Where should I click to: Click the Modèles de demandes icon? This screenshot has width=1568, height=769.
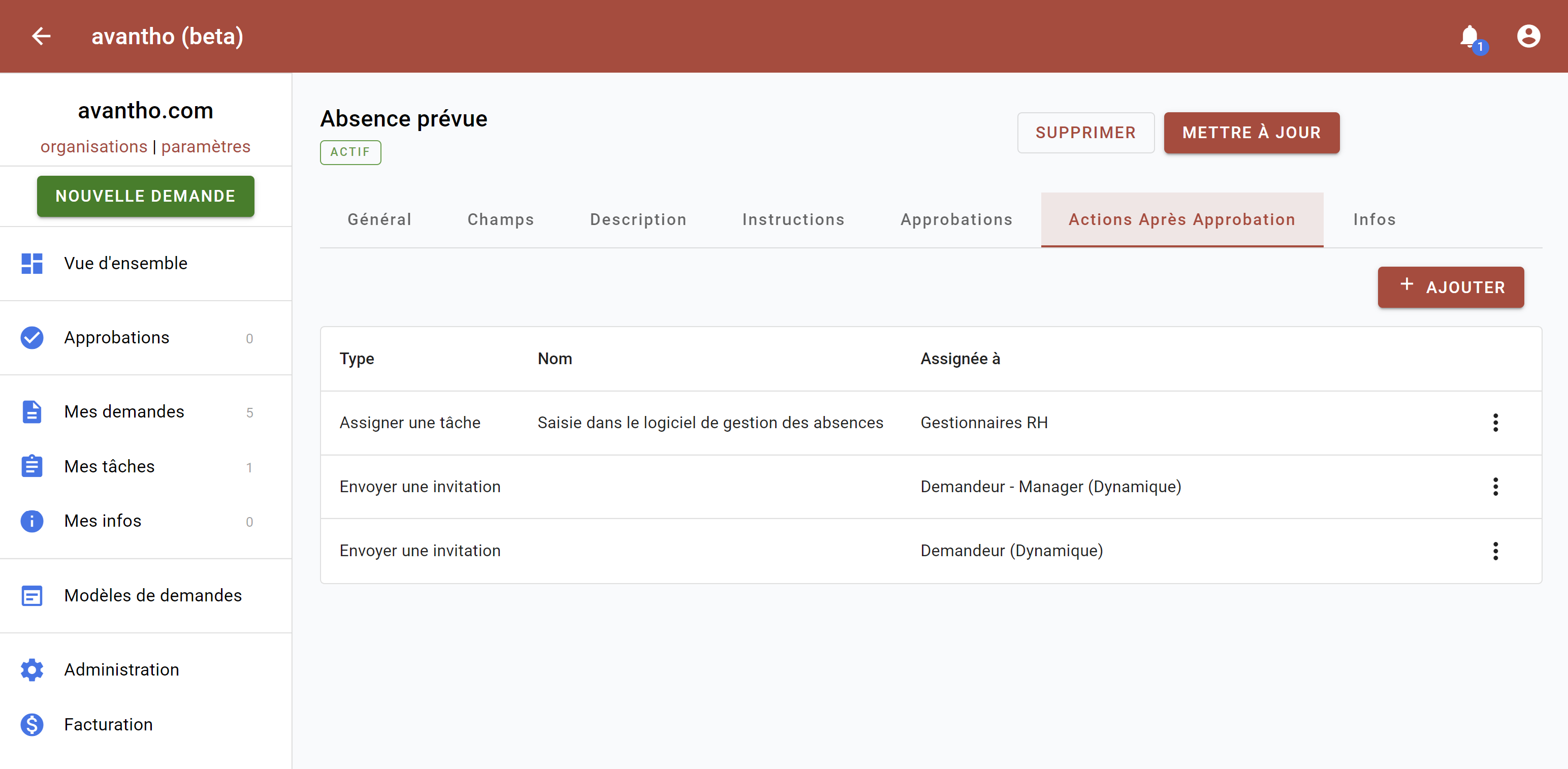[x=31, y=595]
